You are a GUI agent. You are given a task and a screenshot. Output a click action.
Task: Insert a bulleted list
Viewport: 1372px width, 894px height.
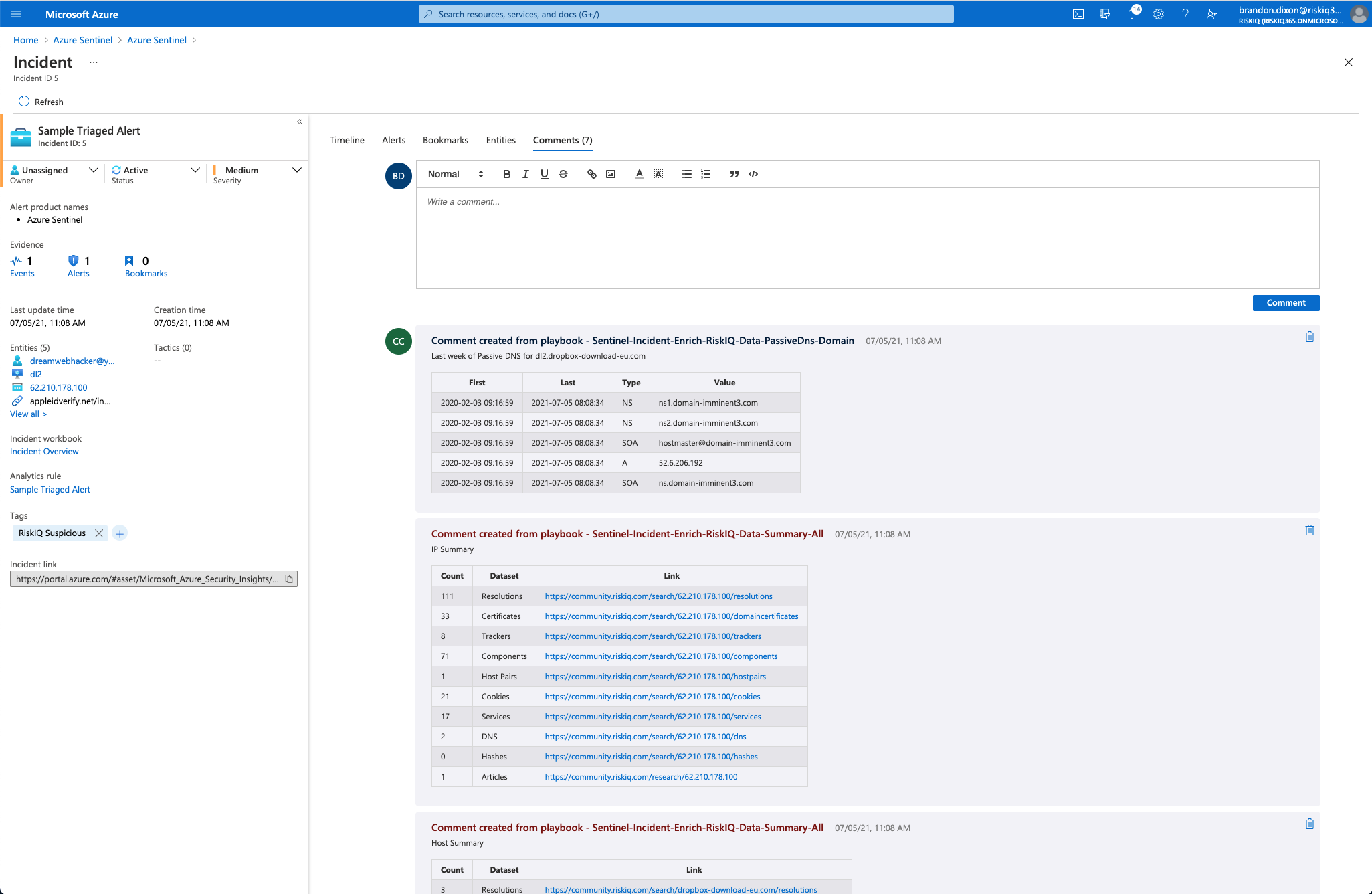click(687, 174)
